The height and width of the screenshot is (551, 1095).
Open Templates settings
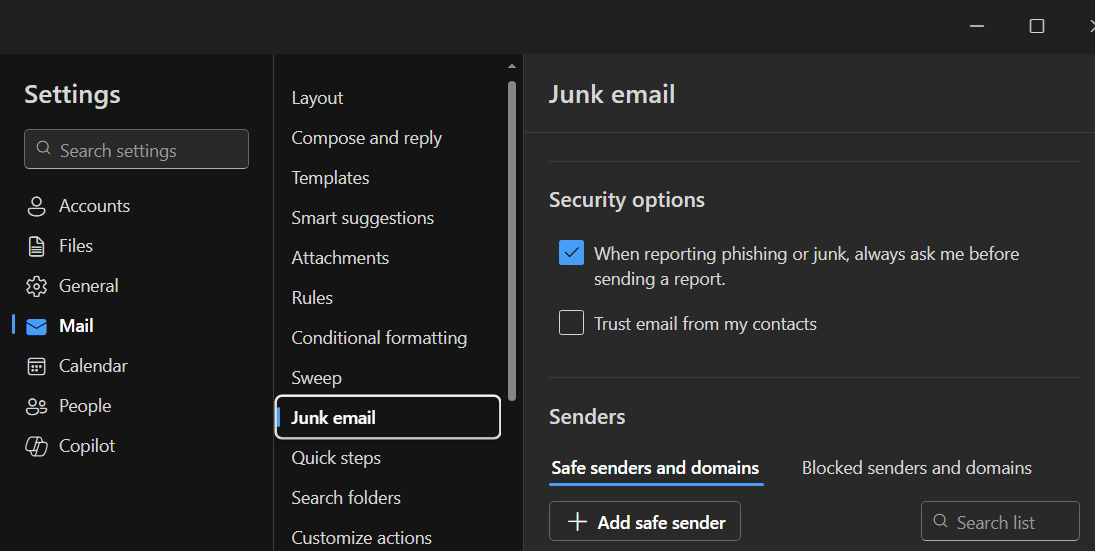coord(330,178)
